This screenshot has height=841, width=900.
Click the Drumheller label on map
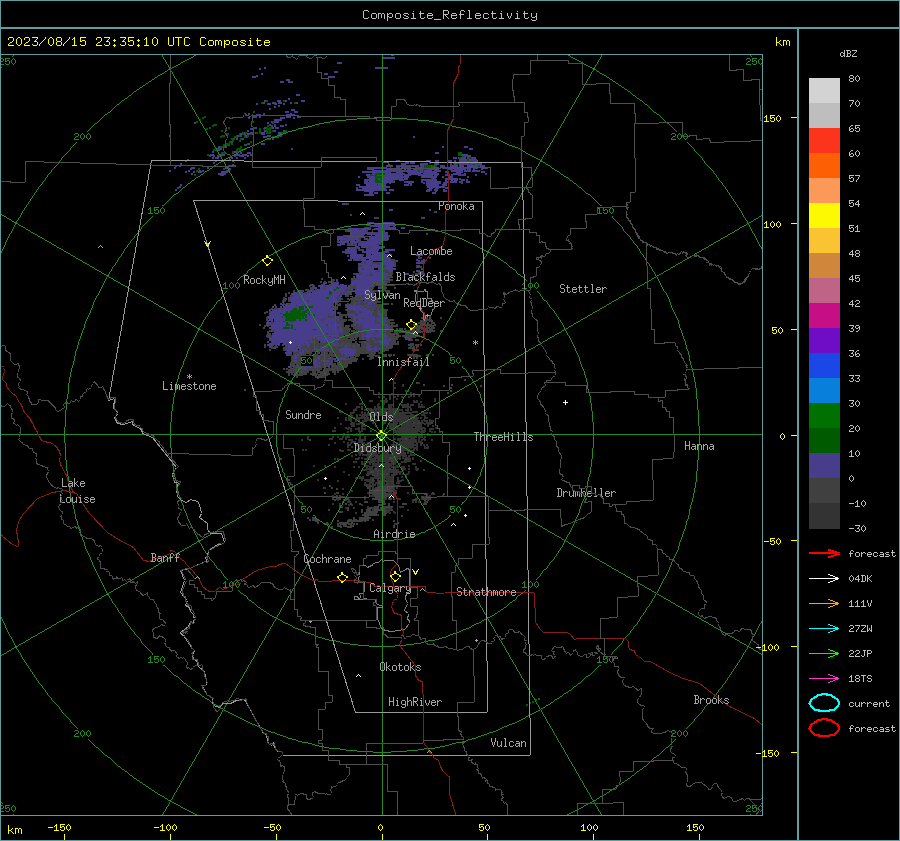[586, 493]
